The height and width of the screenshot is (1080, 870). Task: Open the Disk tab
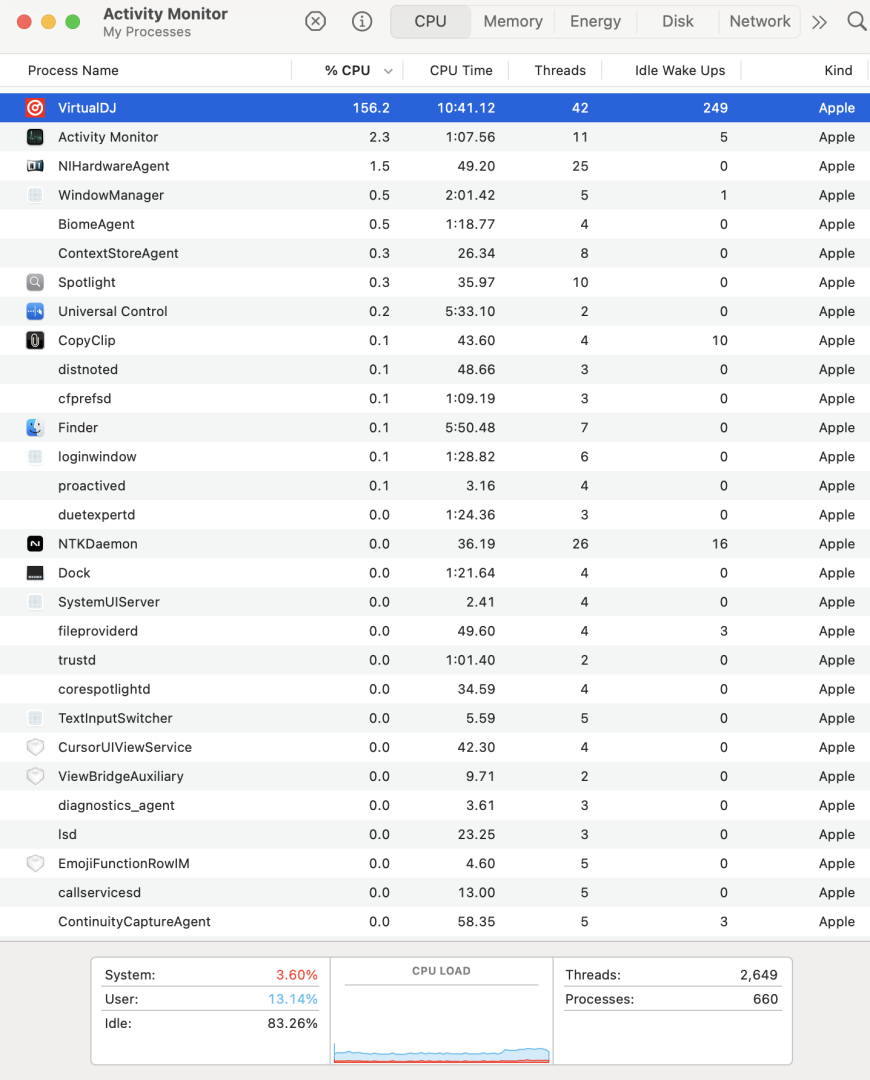click(x=677, y=21)
